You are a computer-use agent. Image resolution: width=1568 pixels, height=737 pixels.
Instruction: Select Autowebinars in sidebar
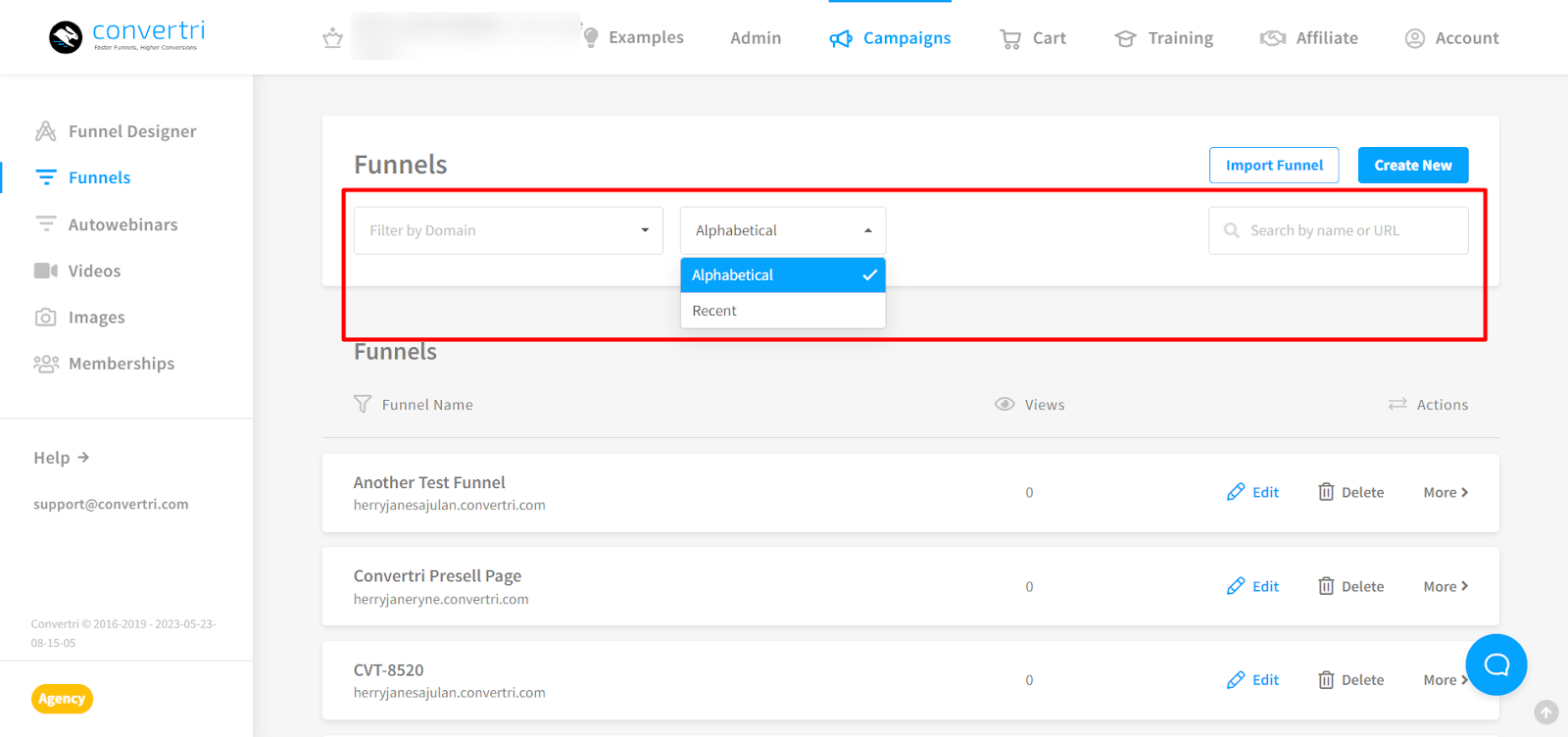pyautogui.click(x=107, y=224)
